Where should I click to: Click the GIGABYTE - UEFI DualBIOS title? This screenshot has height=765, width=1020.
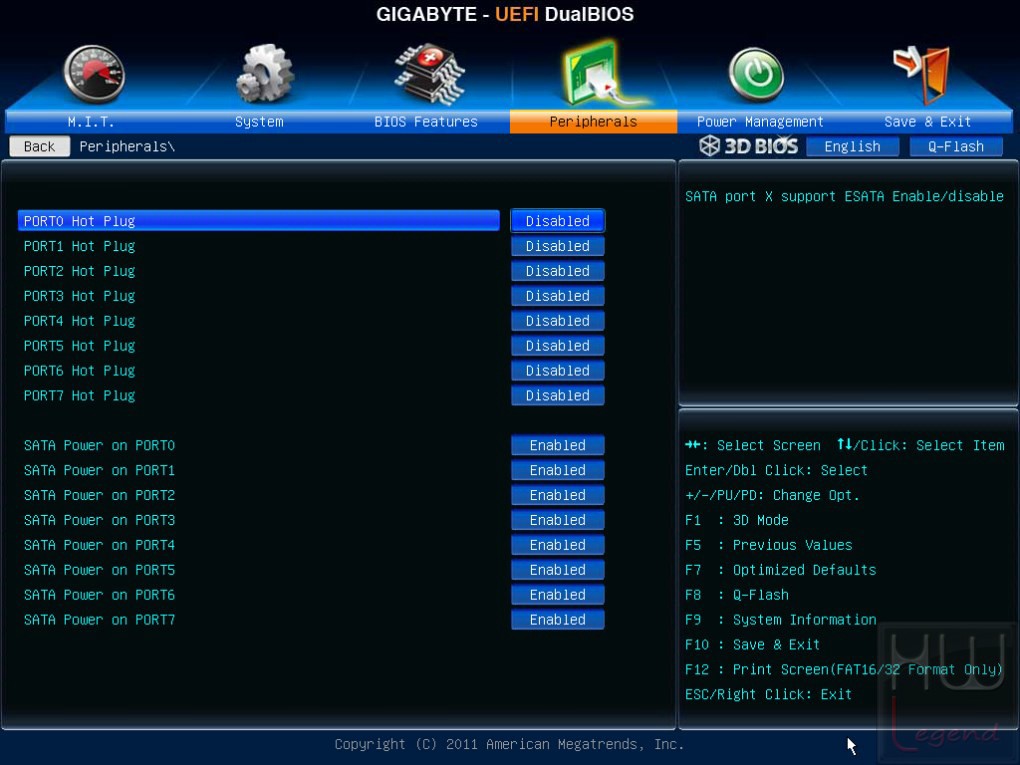[x=505, y=14]
